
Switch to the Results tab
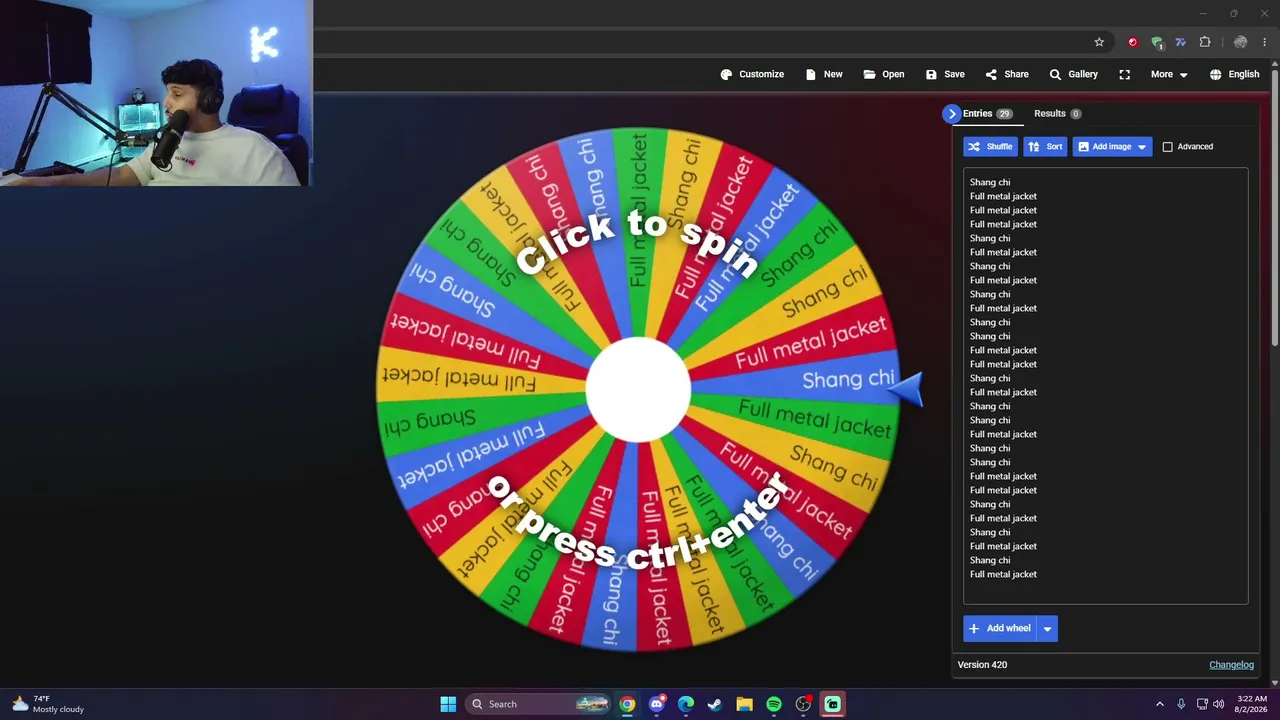coord(1057,113)
